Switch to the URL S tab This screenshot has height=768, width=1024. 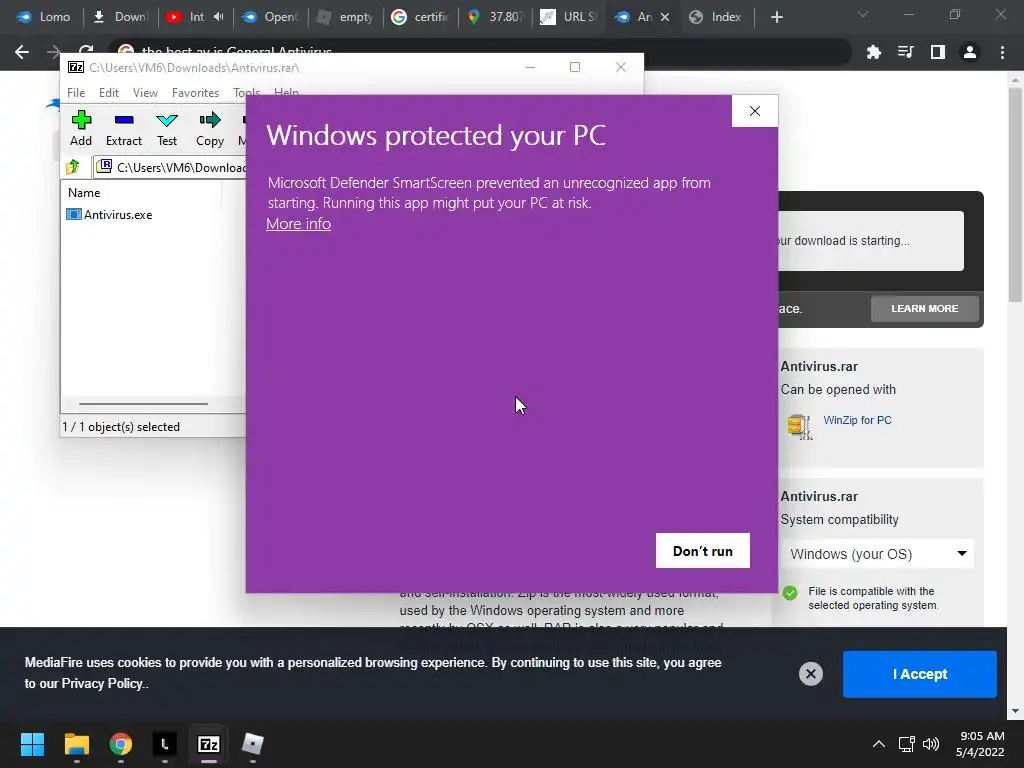click(570, 17)
